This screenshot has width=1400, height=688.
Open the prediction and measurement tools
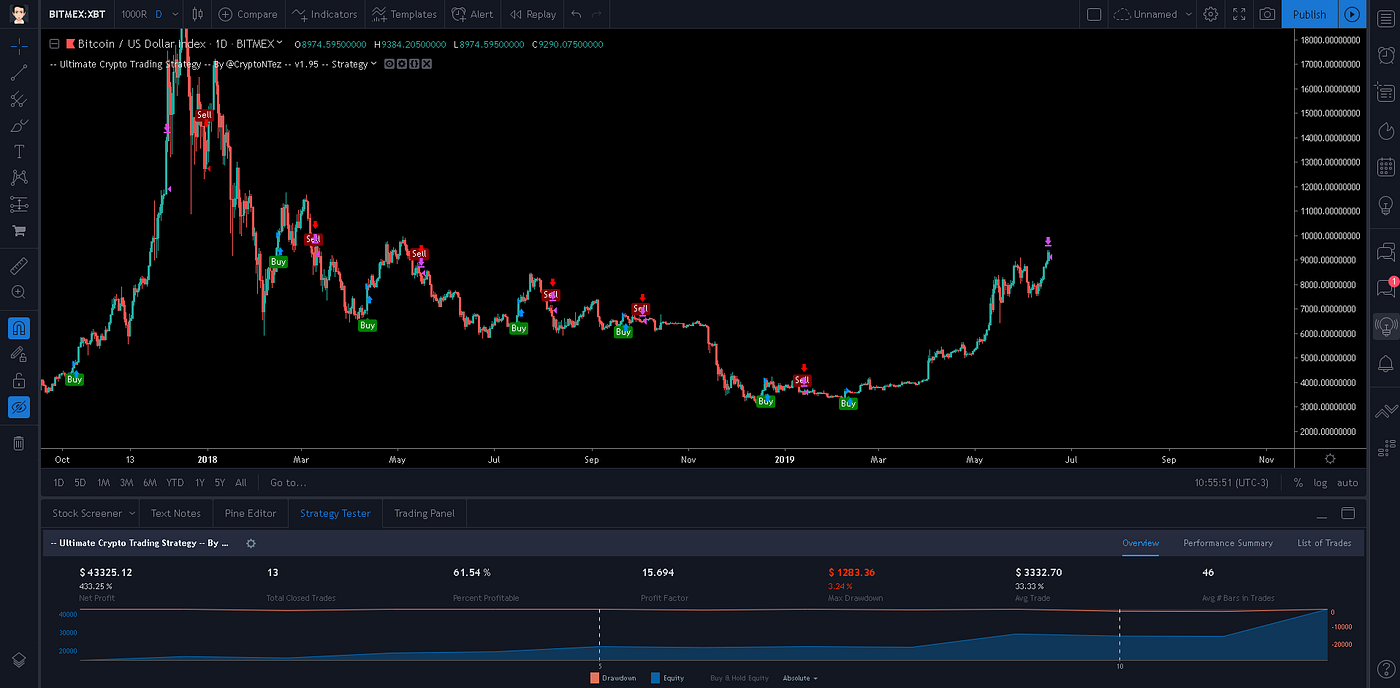click(19, 204)
